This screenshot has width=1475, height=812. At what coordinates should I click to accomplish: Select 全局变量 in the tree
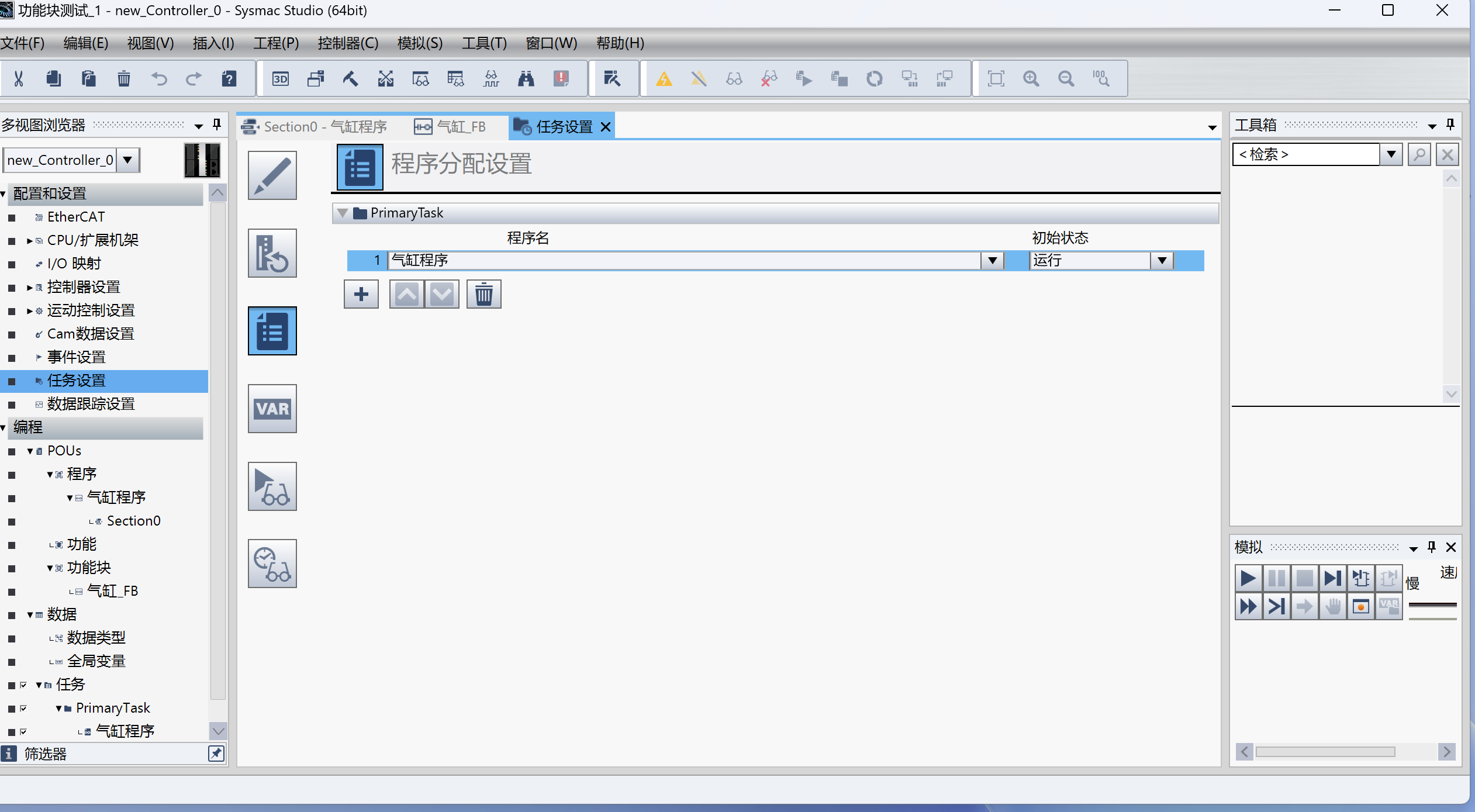[96, 661]
